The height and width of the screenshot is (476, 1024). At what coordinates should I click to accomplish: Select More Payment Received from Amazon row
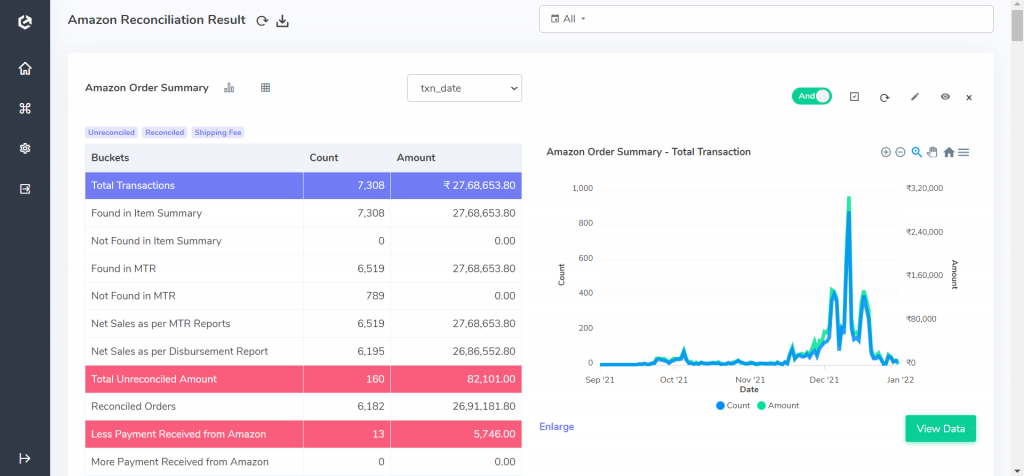pyautogui.click(x=303, y=462)
